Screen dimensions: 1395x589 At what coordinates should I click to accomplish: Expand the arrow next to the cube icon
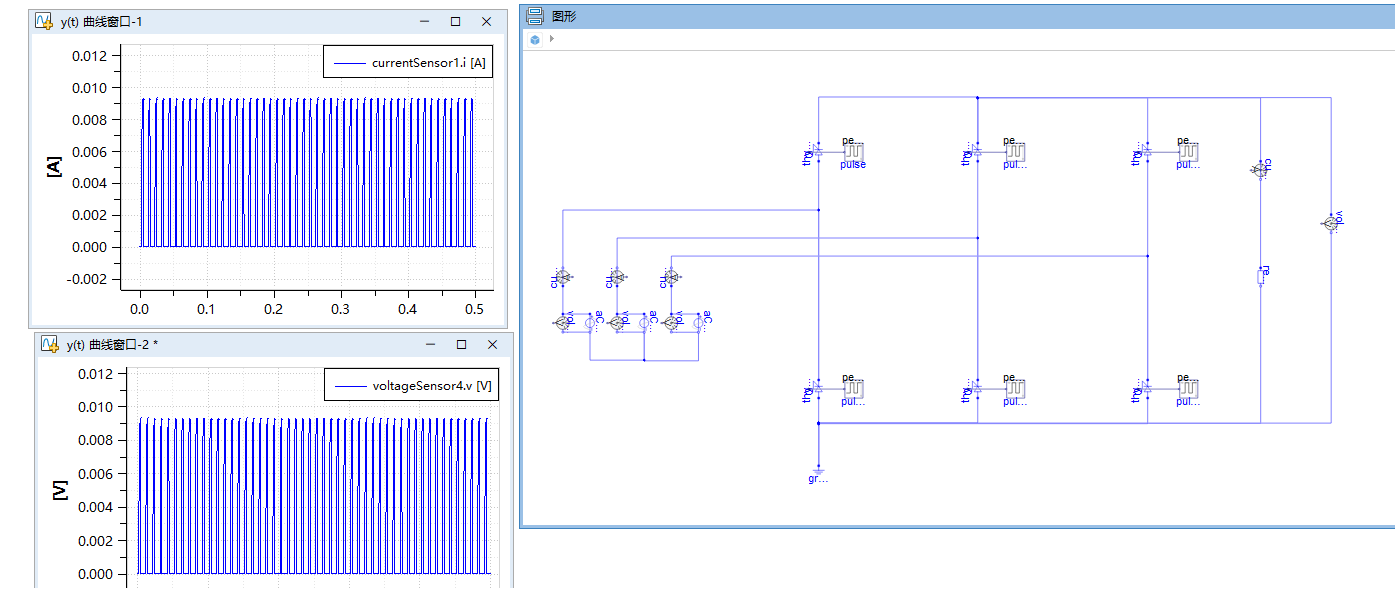click(x=551, y=39)
